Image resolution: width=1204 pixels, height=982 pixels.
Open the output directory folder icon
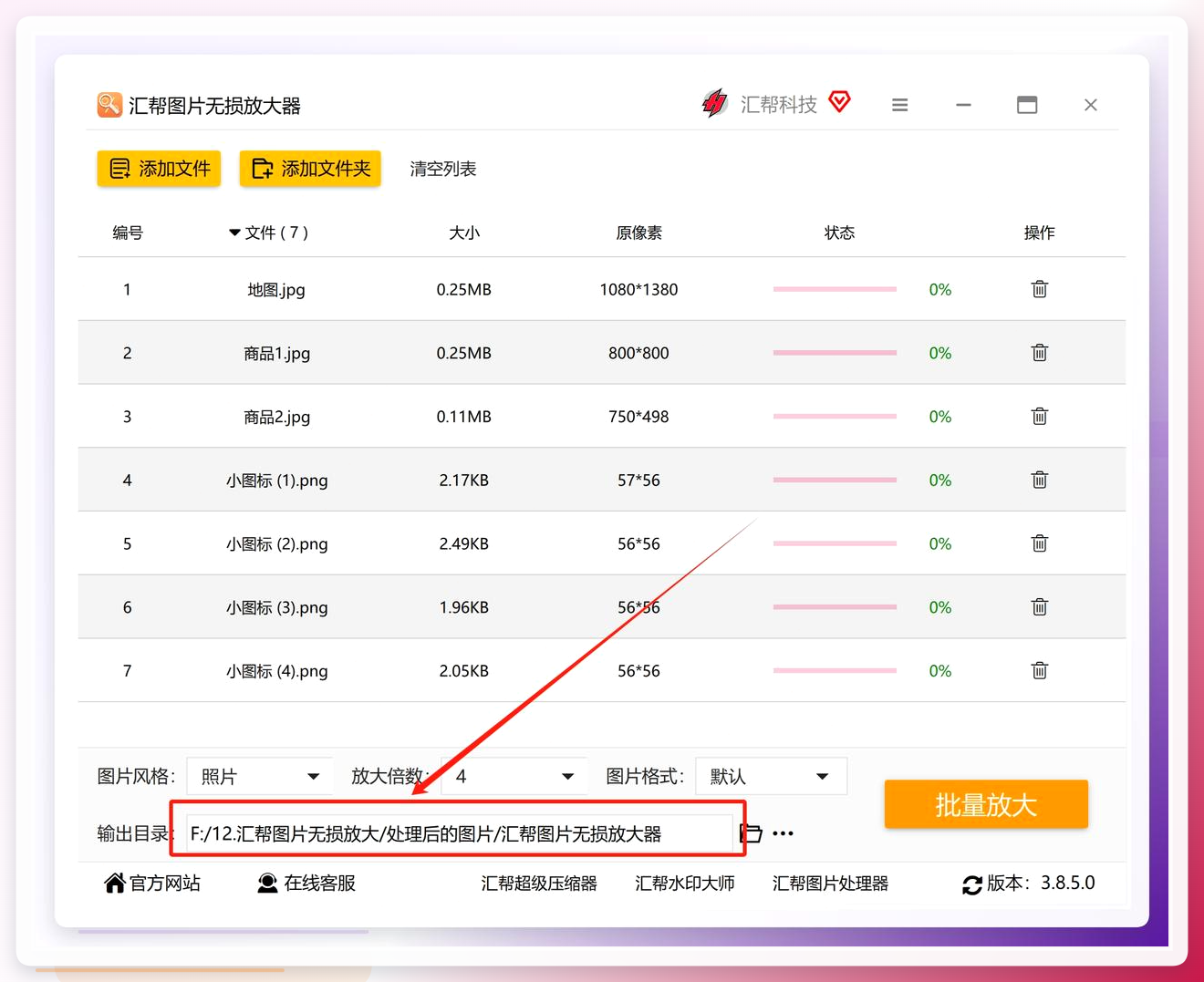751,832
